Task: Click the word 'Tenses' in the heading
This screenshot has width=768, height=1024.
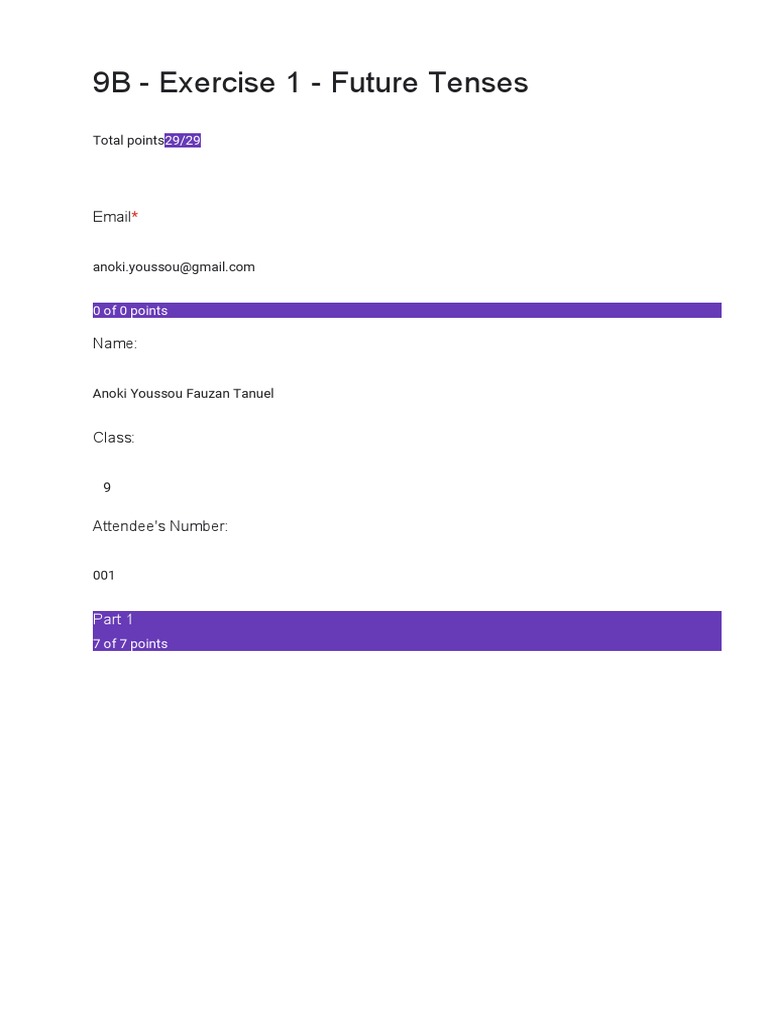Action: tap(478, 83)
